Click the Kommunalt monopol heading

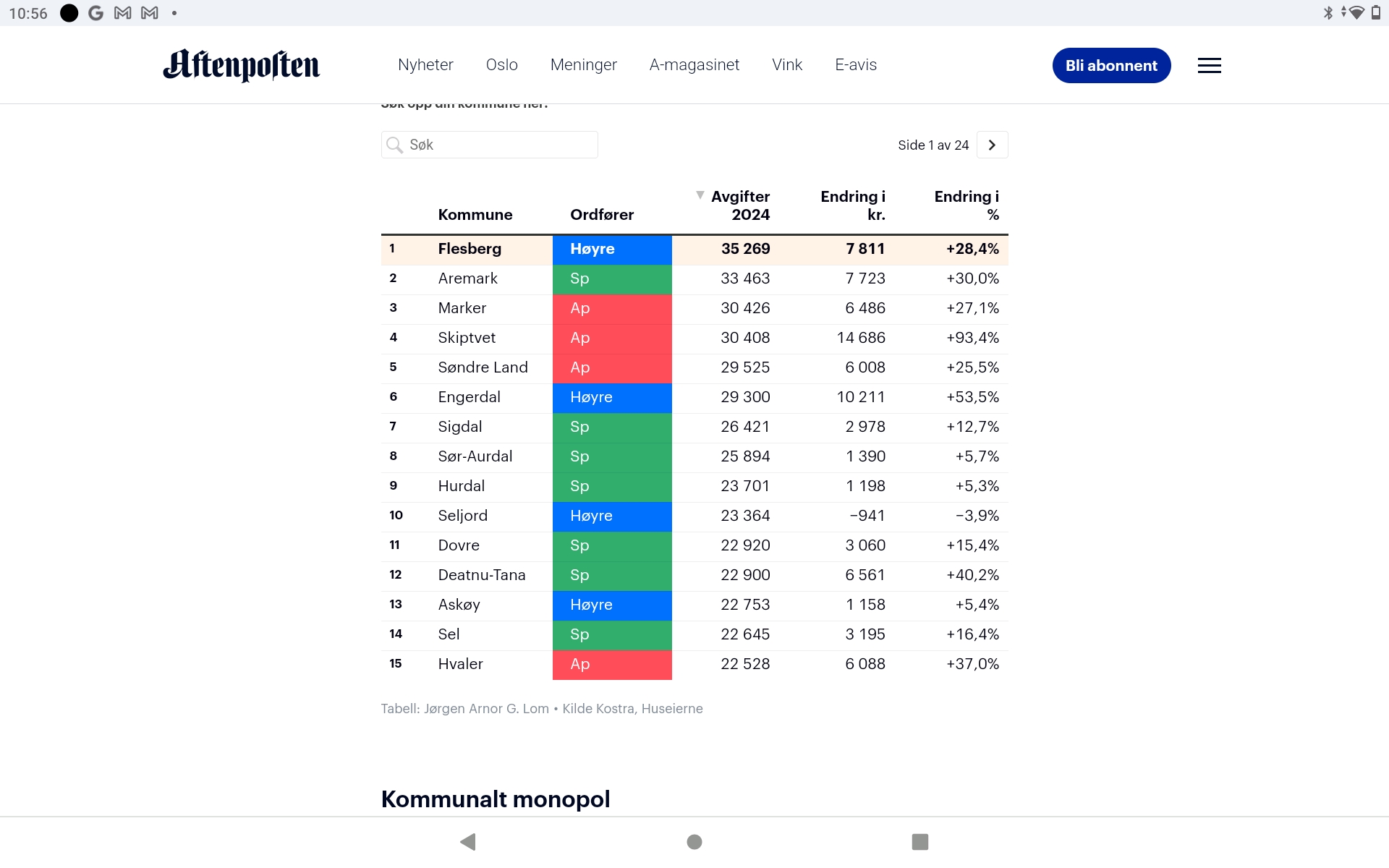pos(496,799)
